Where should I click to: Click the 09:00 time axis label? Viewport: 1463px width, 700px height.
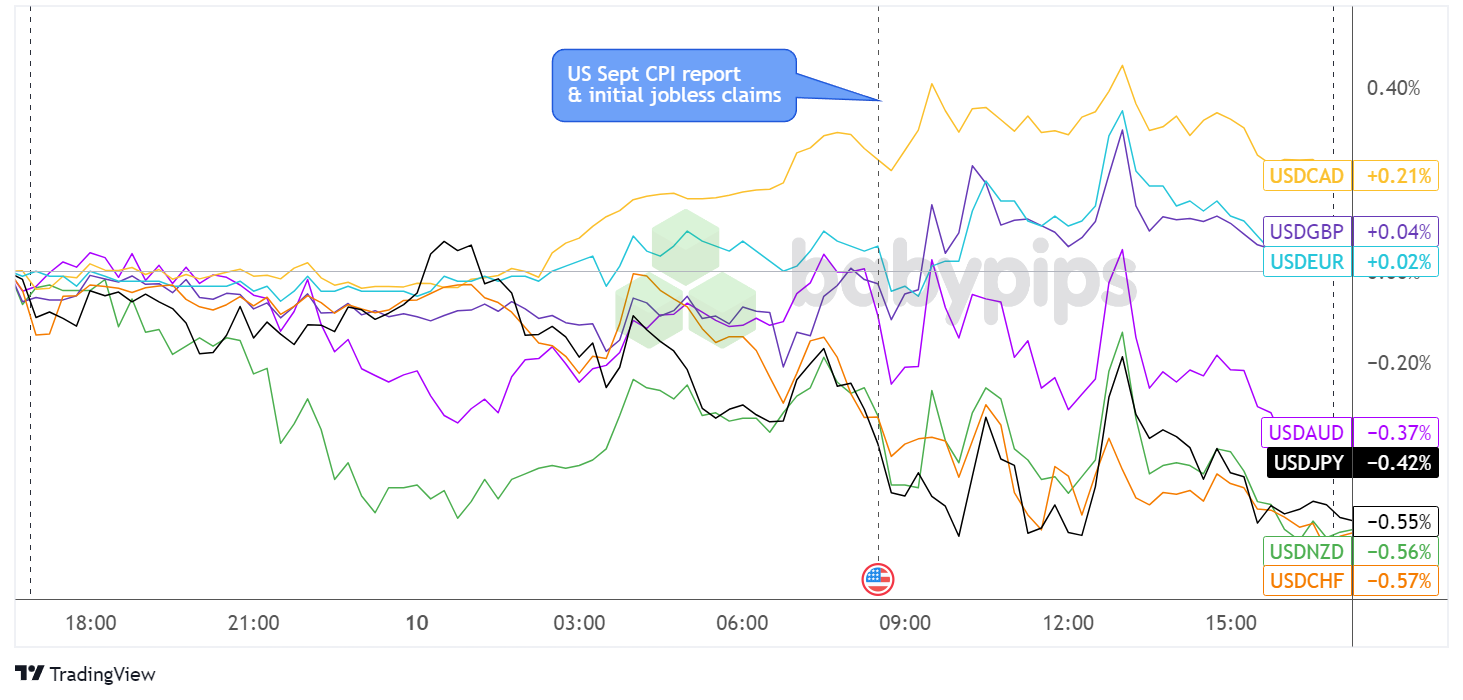click(x=905, y=623)
